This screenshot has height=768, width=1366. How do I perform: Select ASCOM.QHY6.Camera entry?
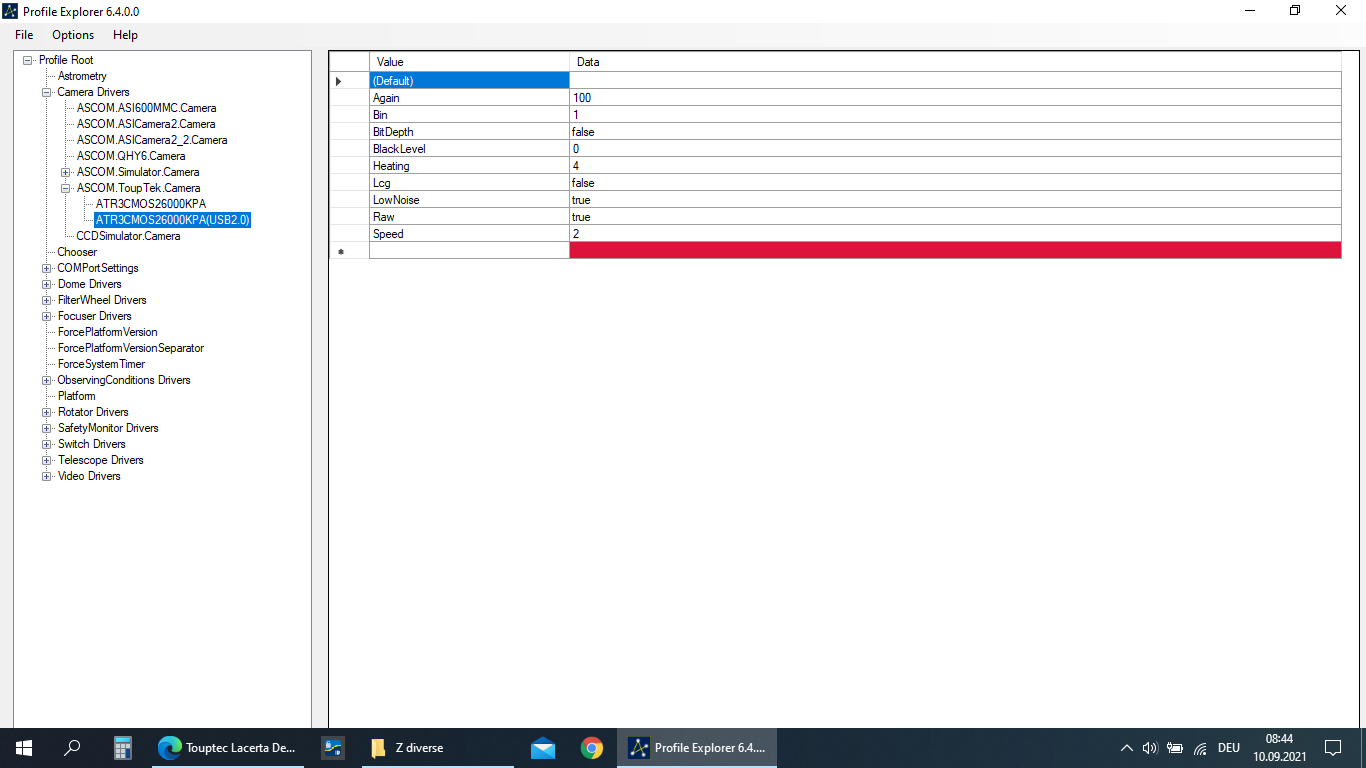pyautogui.click(x=131, y=156)
